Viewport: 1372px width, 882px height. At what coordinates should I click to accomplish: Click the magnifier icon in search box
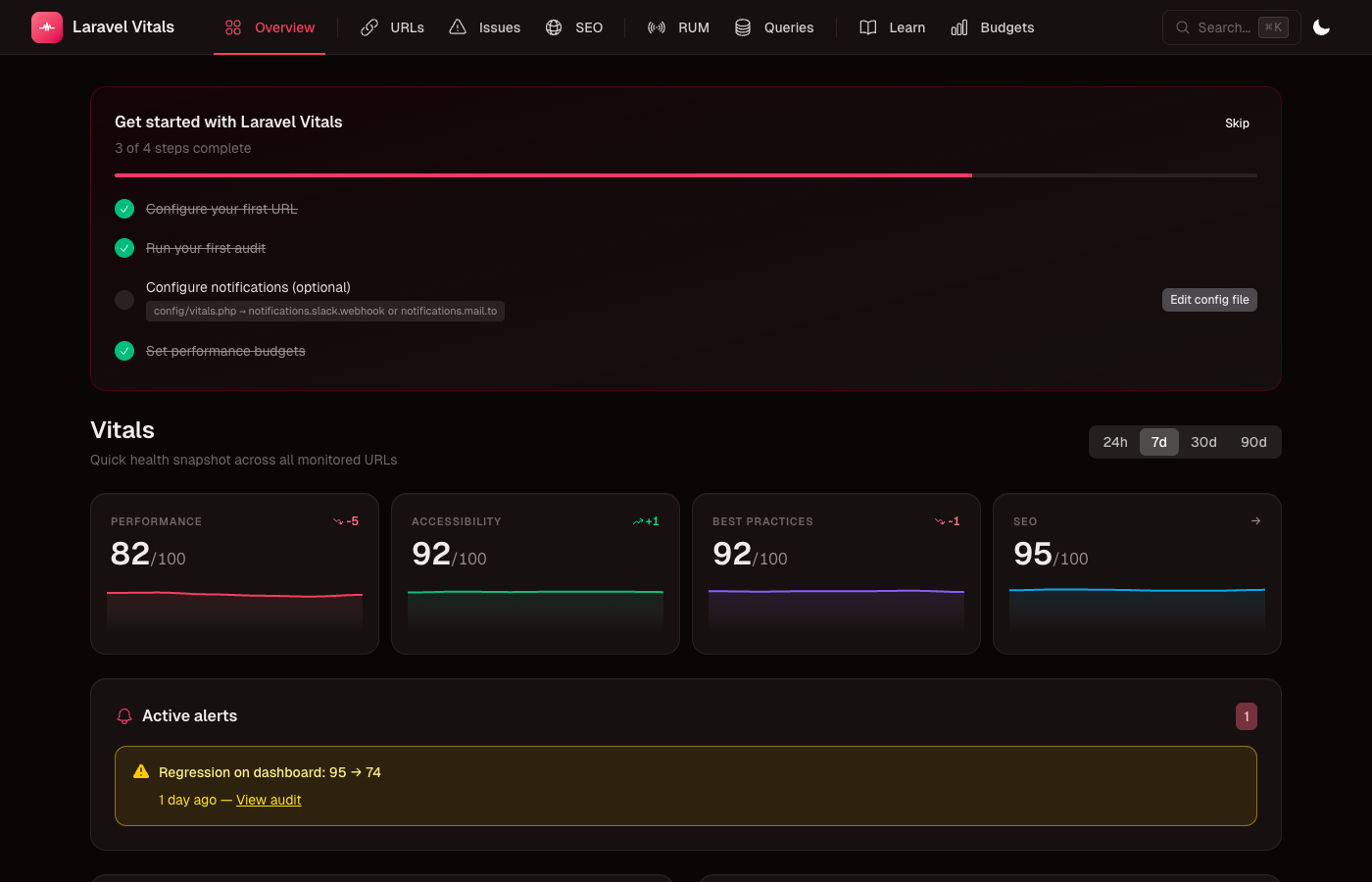point(1183,27)
